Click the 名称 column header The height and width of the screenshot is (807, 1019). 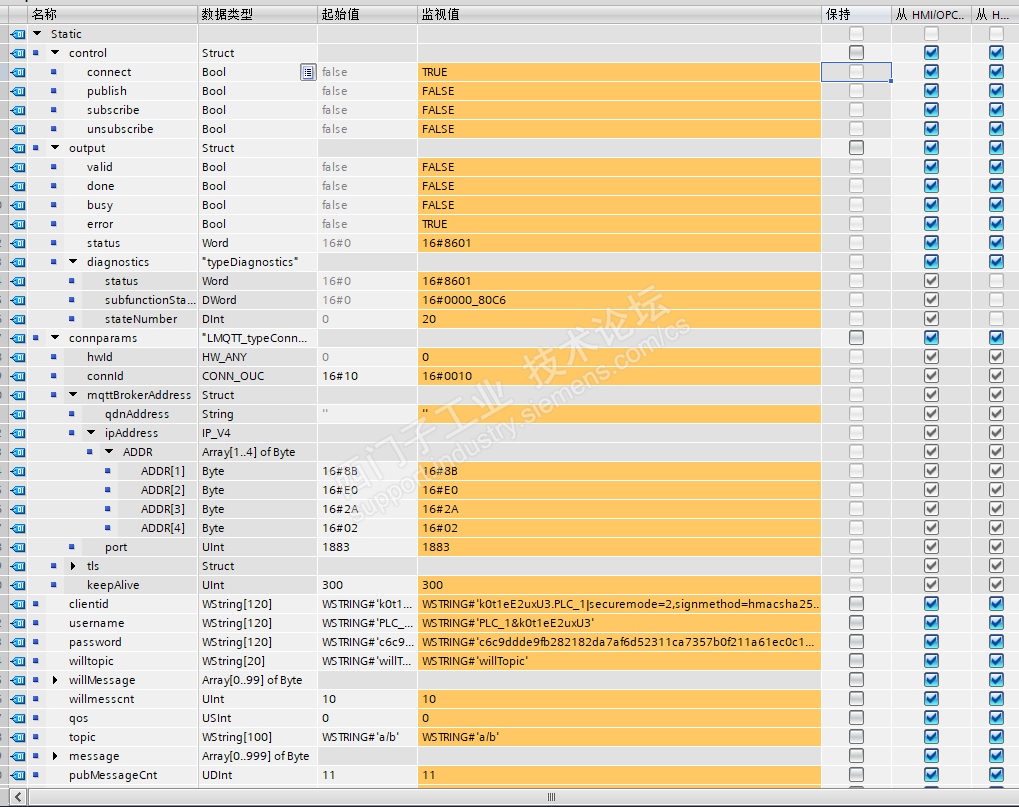[112, 14]
